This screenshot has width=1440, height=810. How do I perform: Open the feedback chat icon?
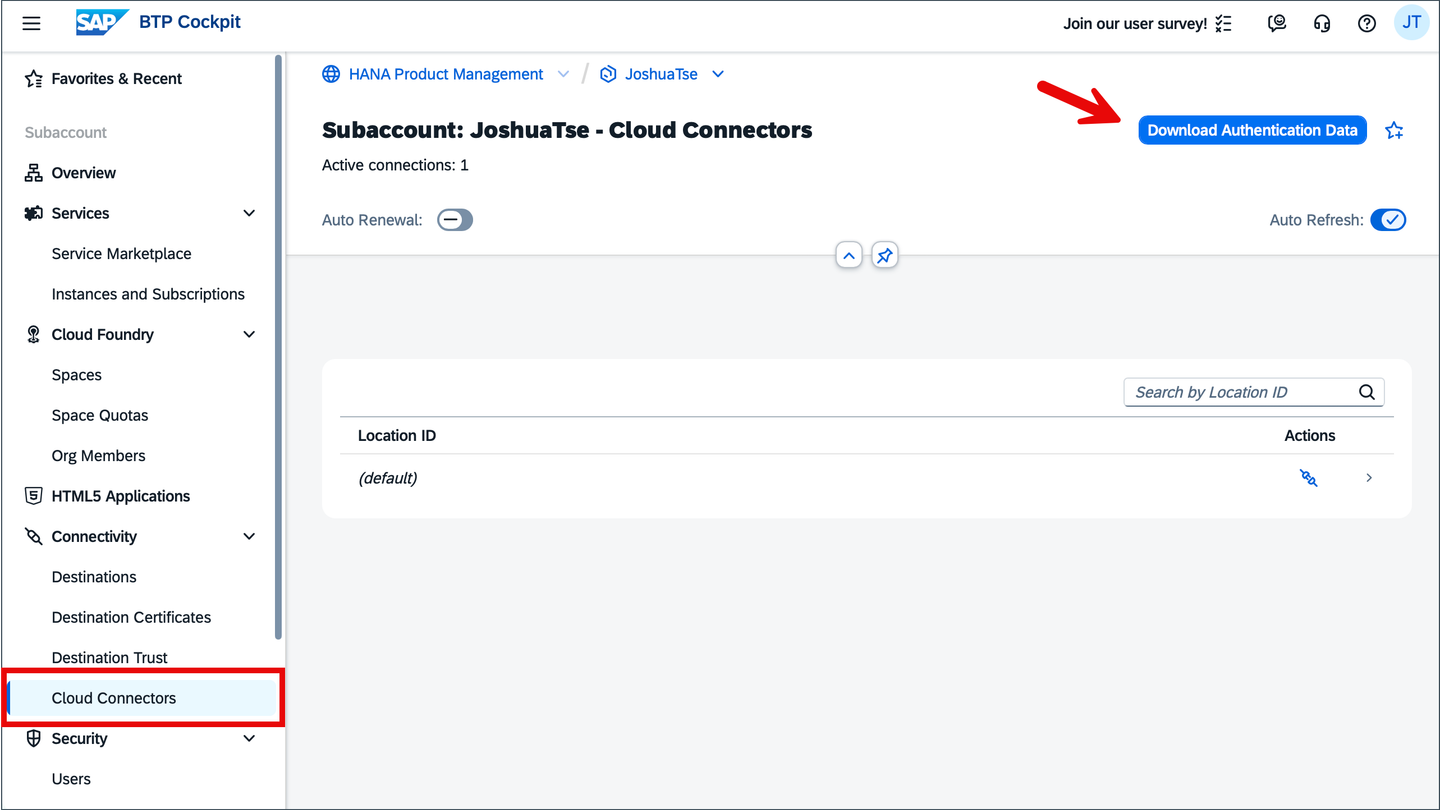1277,23
